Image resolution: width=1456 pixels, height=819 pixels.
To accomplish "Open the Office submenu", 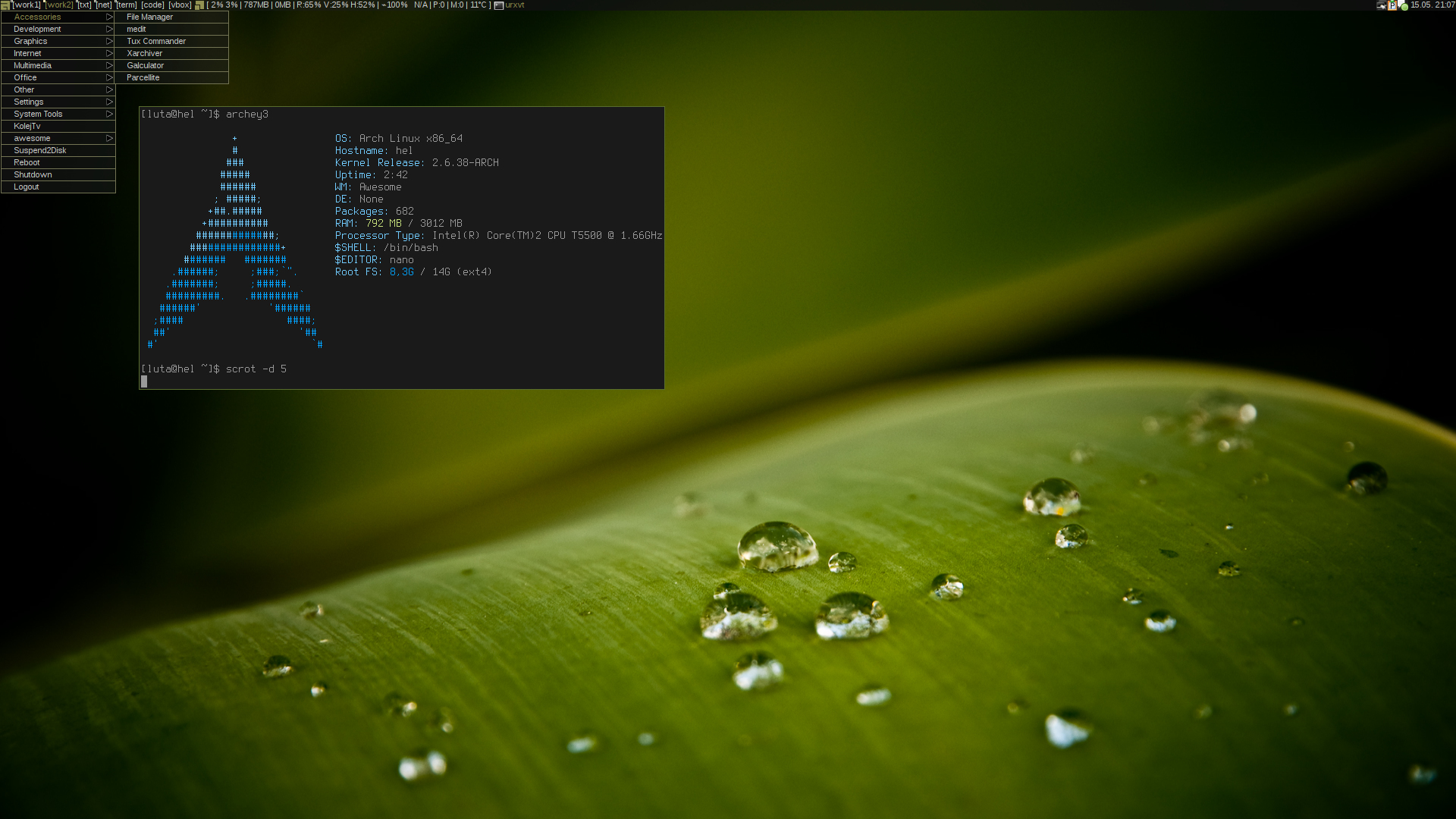I will 58,77.
